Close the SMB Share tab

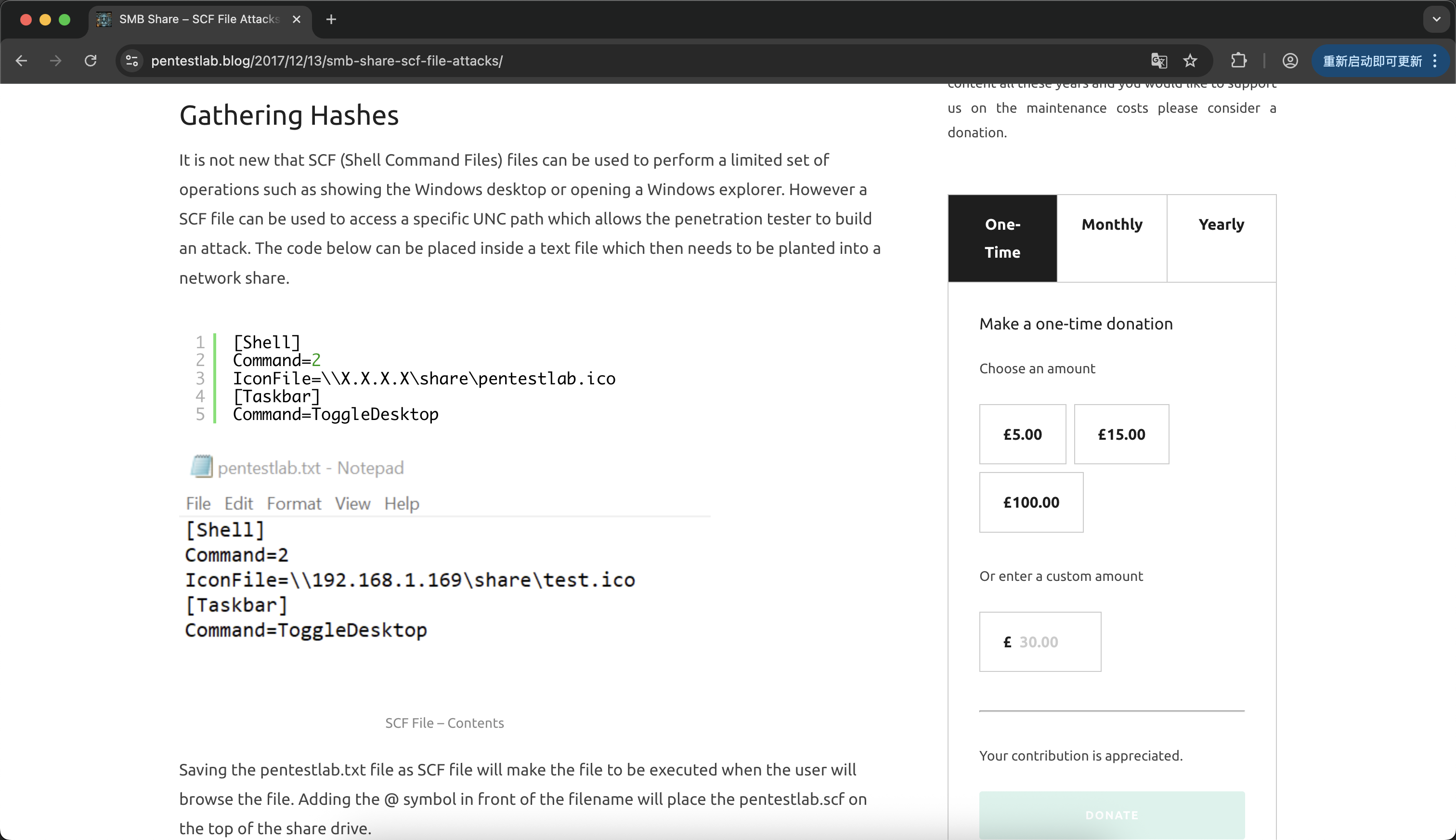click(297, 19)
